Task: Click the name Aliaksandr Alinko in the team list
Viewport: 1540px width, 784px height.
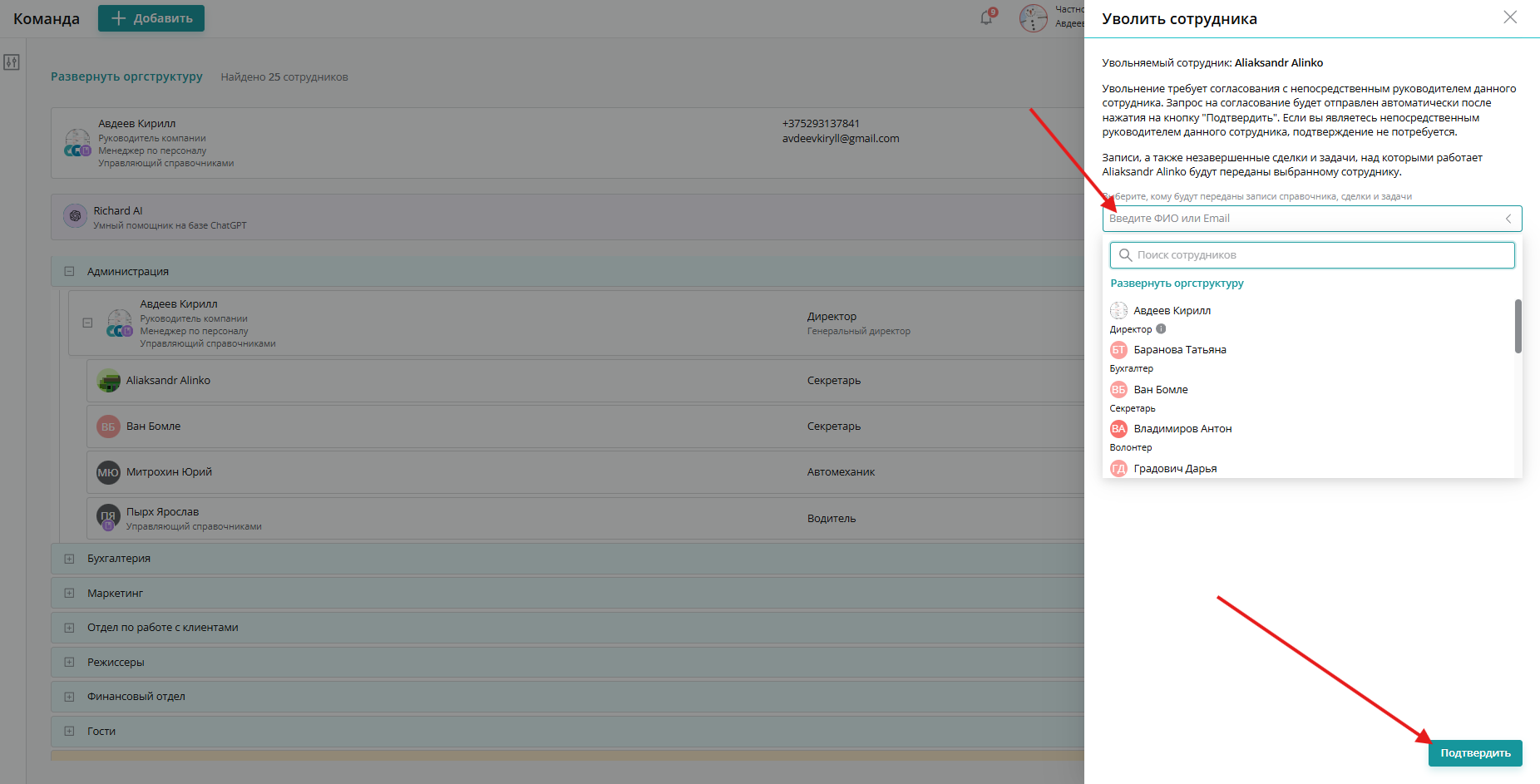Action: [x=168, y=381]
